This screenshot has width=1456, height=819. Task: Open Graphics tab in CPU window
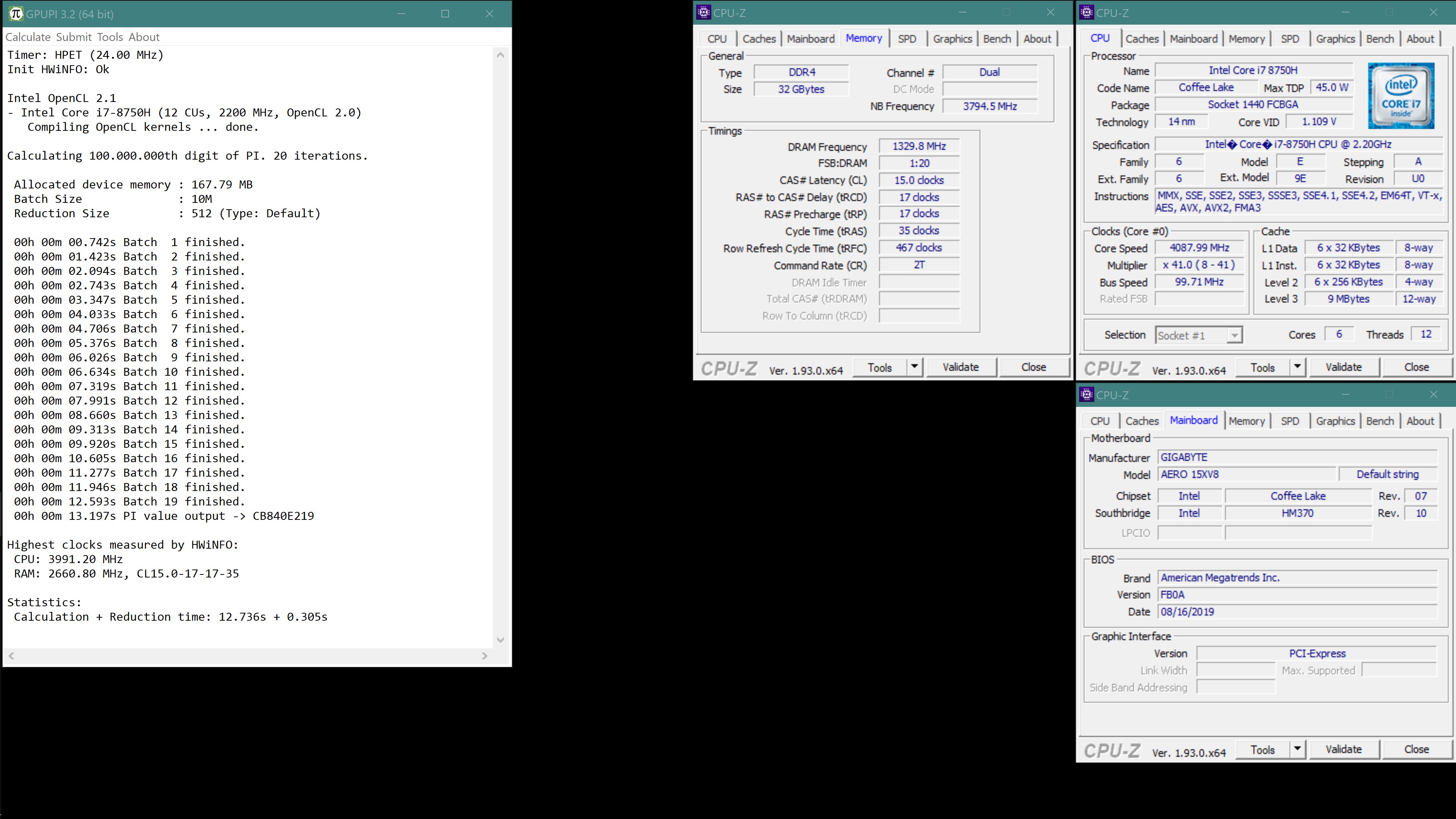1335,38
